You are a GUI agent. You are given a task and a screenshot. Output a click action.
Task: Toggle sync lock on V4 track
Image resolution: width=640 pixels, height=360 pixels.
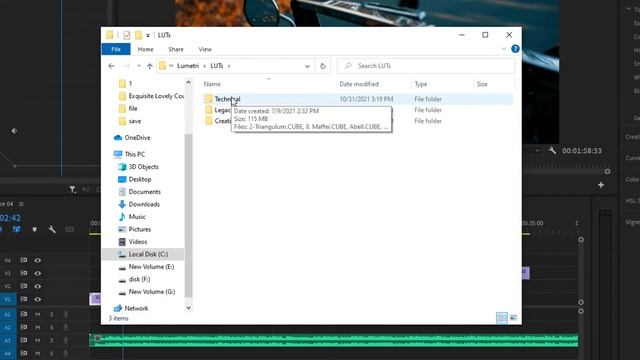coord(24,260)
